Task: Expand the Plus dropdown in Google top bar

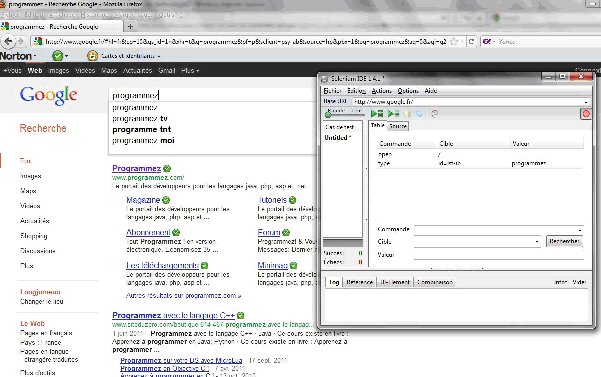Action: 190,70
